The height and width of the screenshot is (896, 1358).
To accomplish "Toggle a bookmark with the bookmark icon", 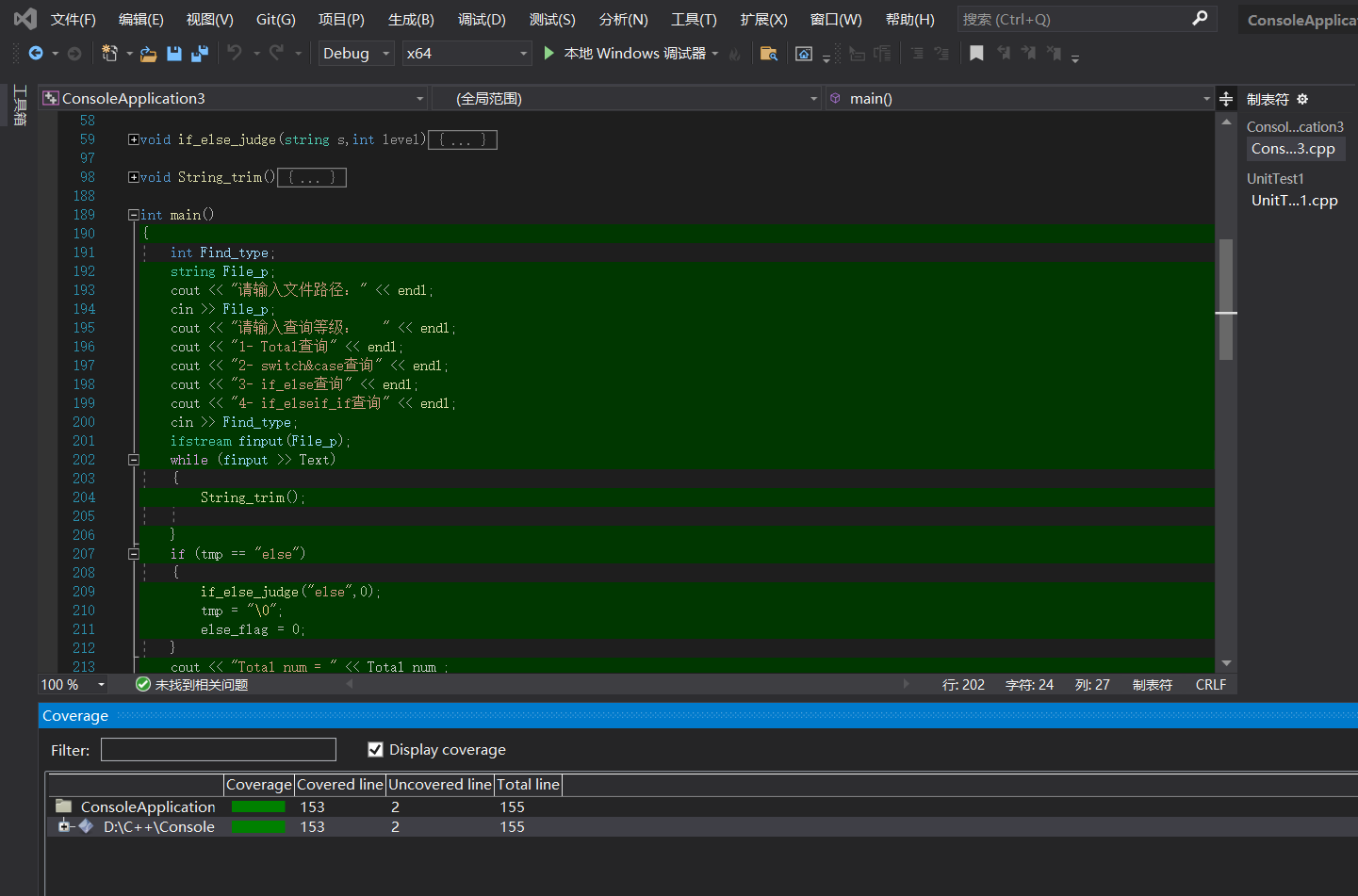I will [976, 54].
